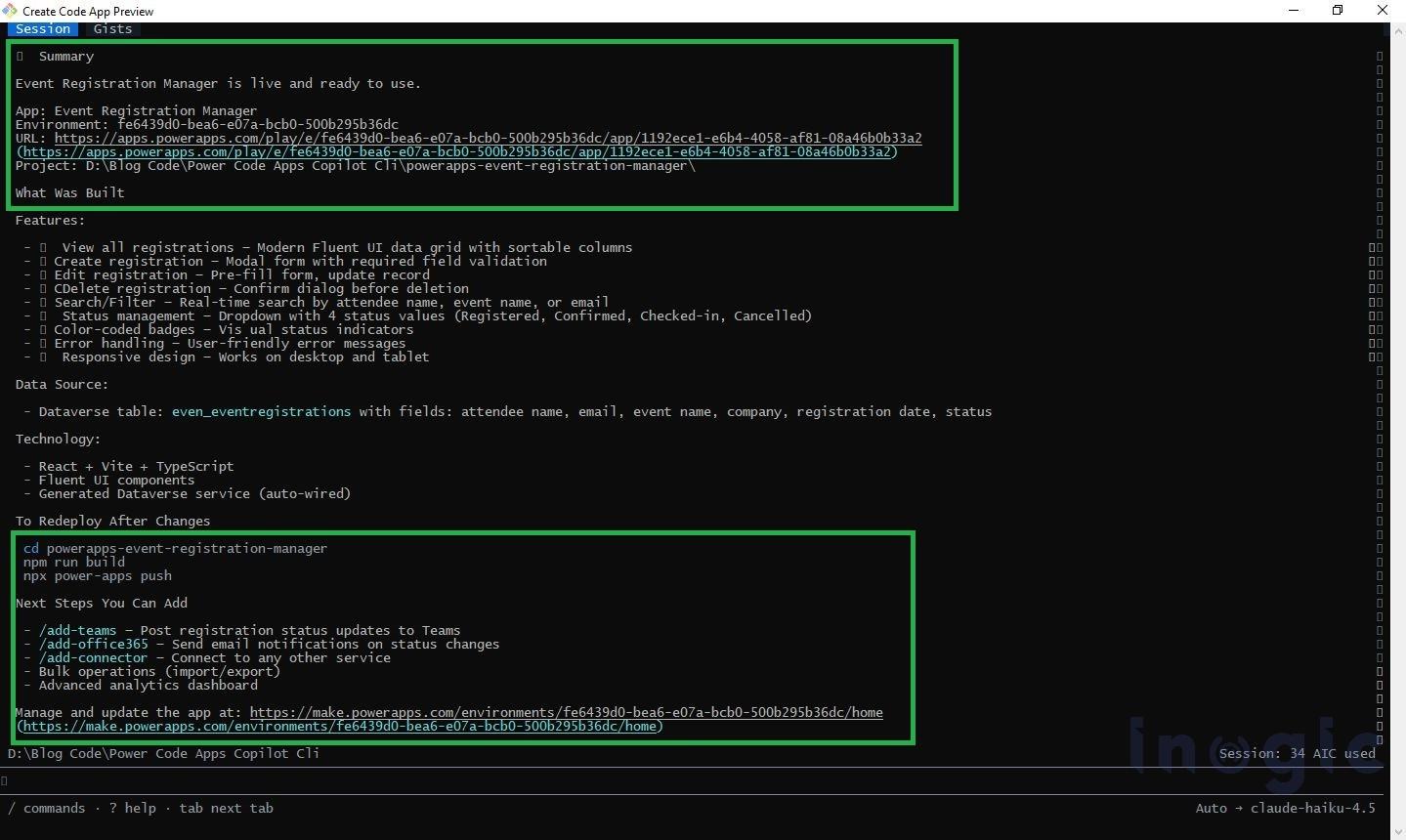Screen dimensions: 1406x840
Task: Close the Create Code App Preview window
Action: pyautogui.click(x=1383, y=11)
